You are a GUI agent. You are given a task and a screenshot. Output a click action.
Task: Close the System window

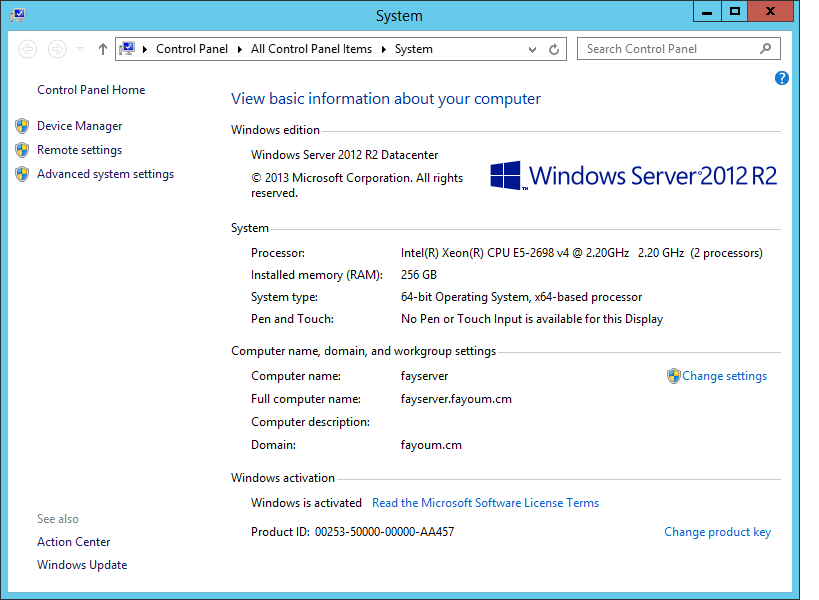click(770, 11)
